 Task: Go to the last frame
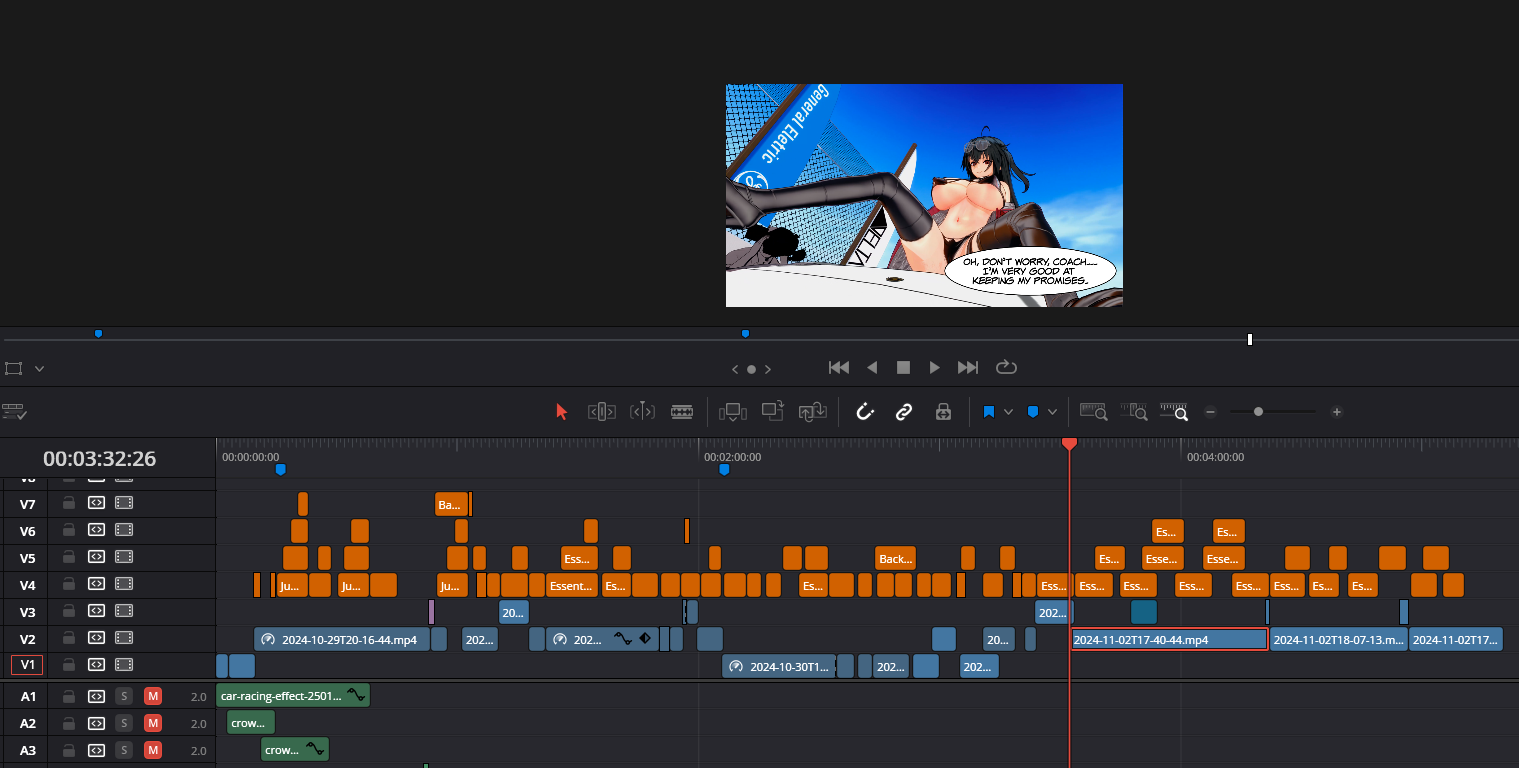click(968, 368)
